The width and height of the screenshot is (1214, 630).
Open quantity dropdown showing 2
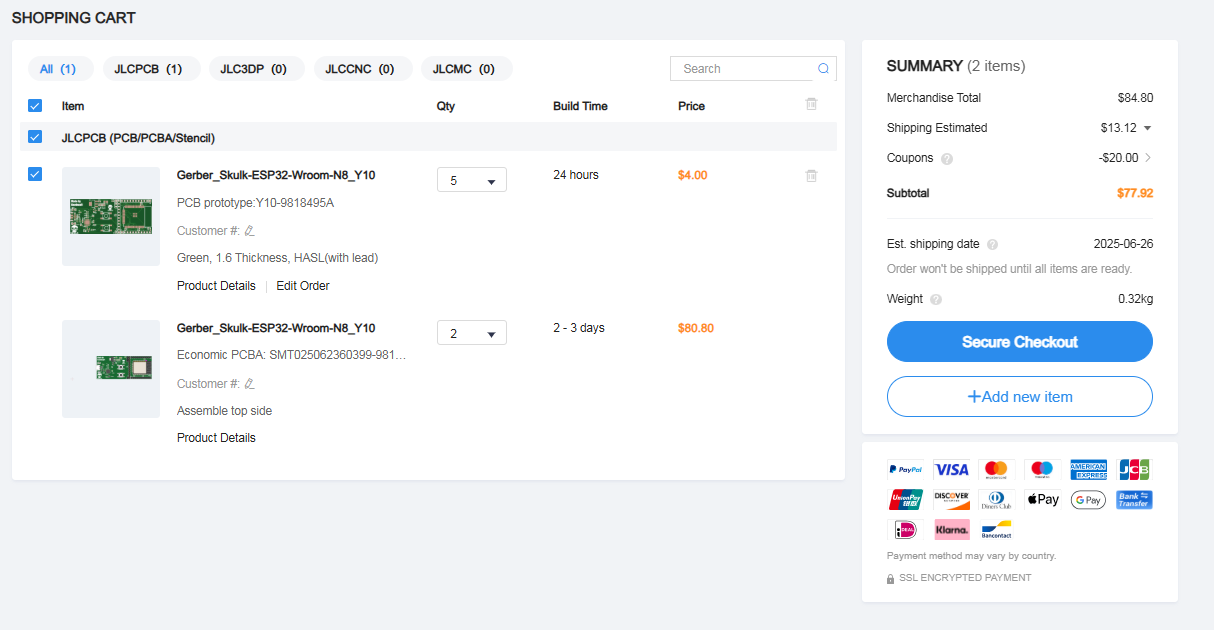(472, 333)
